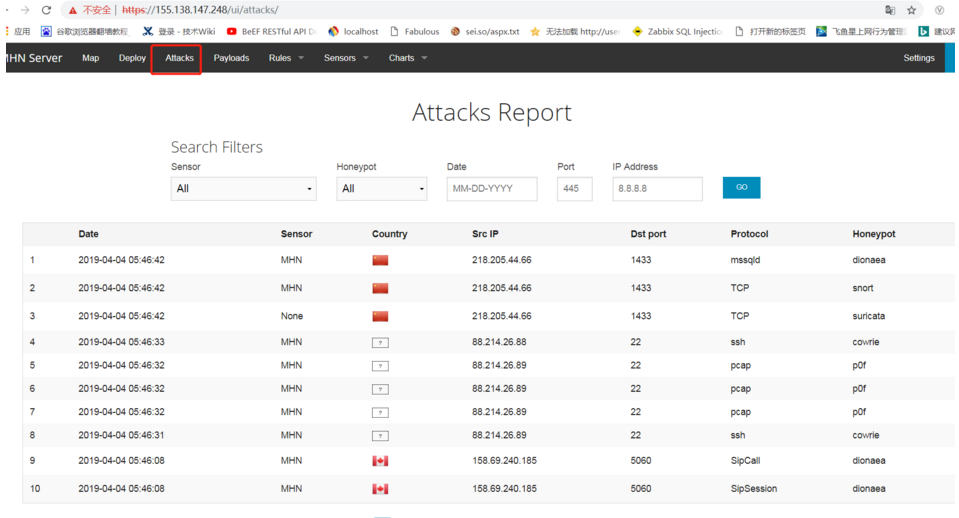Viewport: 959px width, 518px height.
Task: Focus the IP Address filter field
Action: [657, 189]
